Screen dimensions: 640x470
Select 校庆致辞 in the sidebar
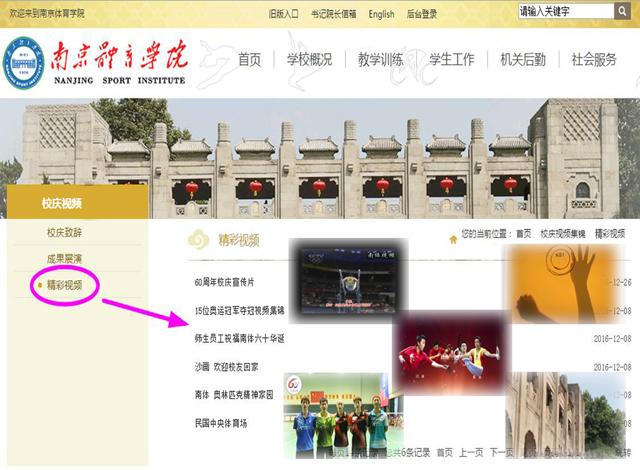[64, 233]
